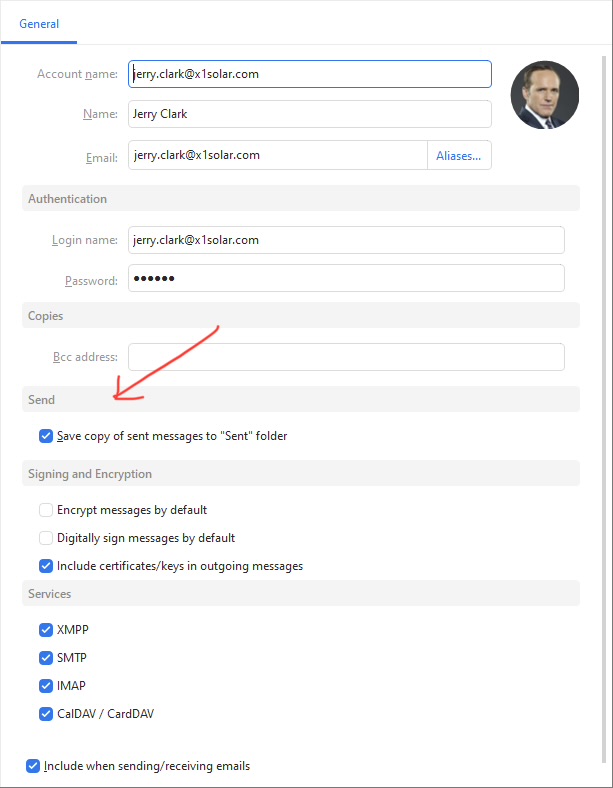Screen dimensions: 613x788
Task: Switch to the General tab
Action: tap(39, 23)
